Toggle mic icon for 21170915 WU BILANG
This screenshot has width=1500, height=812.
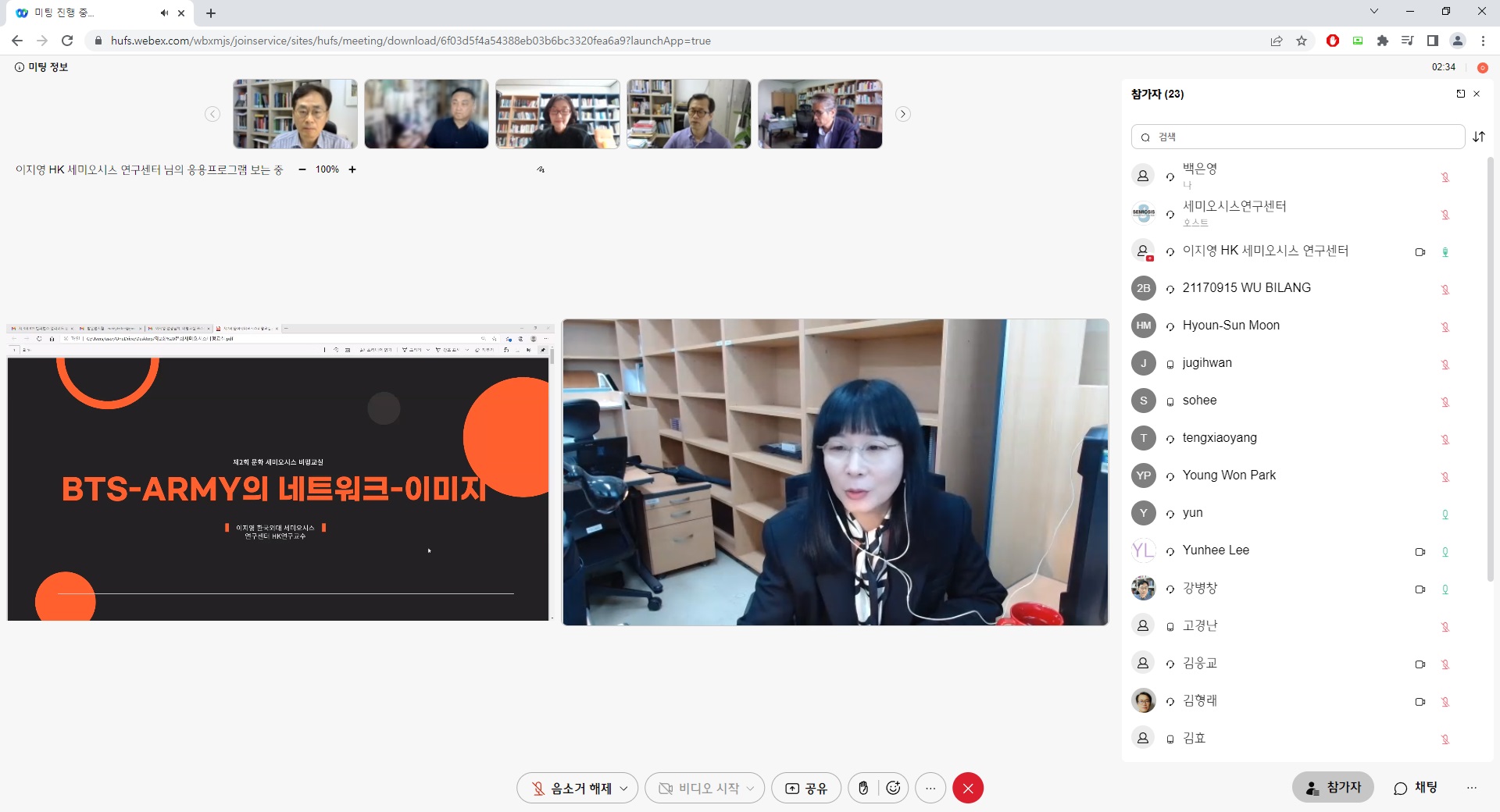pos(1445,290)
